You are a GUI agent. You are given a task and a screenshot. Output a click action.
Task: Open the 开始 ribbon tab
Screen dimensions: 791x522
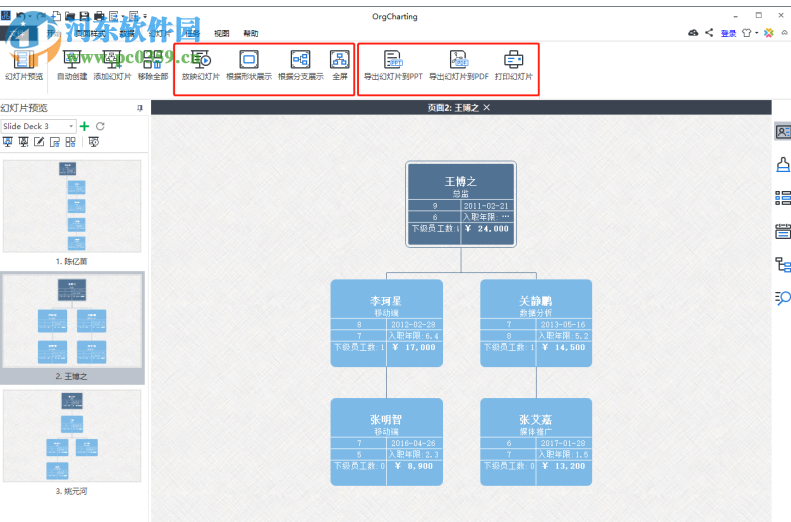click(53, 33)
